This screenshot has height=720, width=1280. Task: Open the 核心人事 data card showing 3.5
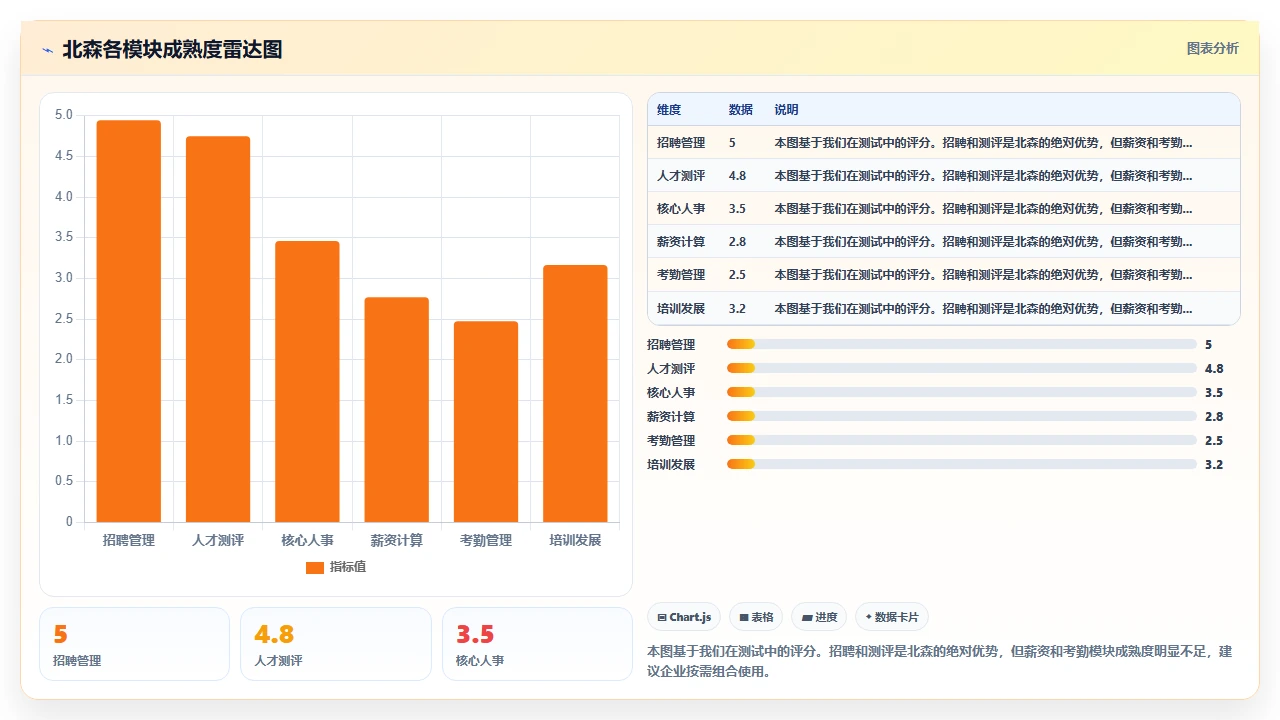tap(537, 644)
